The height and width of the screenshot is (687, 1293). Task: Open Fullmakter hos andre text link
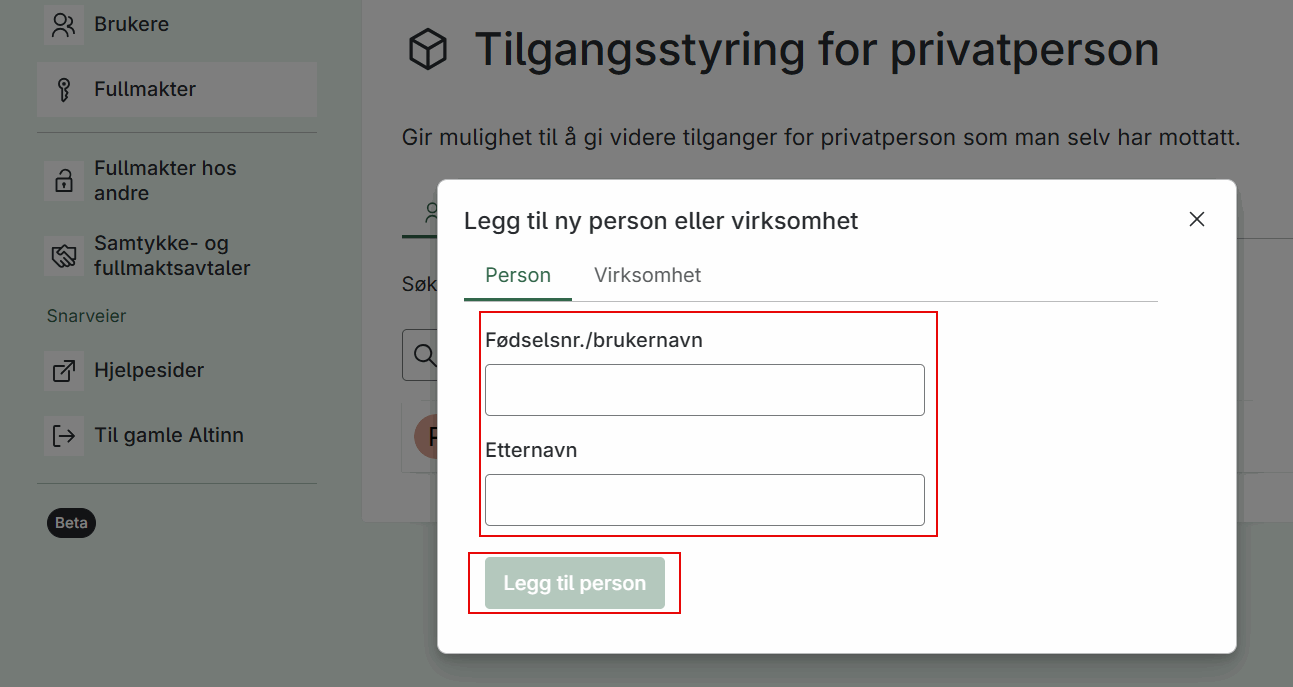165,180
